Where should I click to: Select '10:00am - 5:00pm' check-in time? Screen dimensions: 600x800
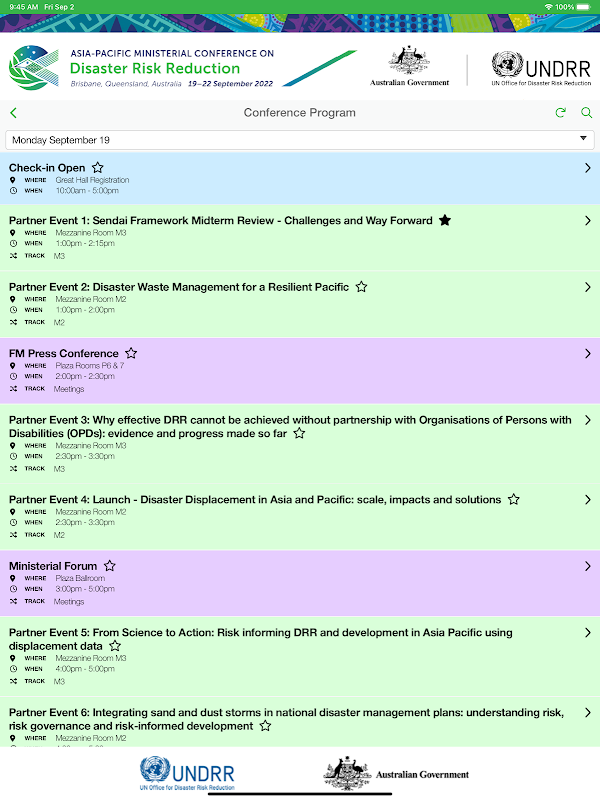click(x=87, y=191)
